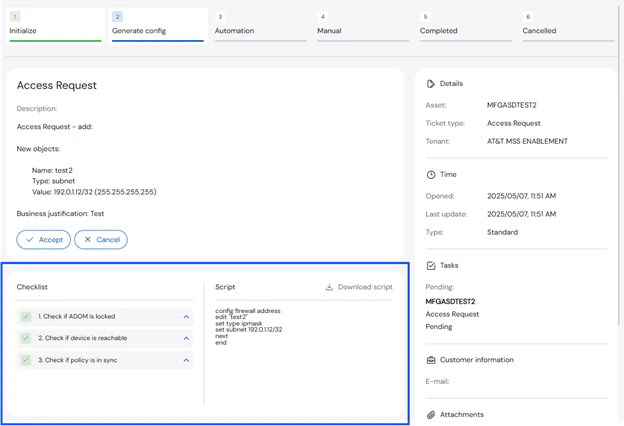Click step number 5 badge
The height and width of the screenshot is (426, 624).
(x=425, y=16)
